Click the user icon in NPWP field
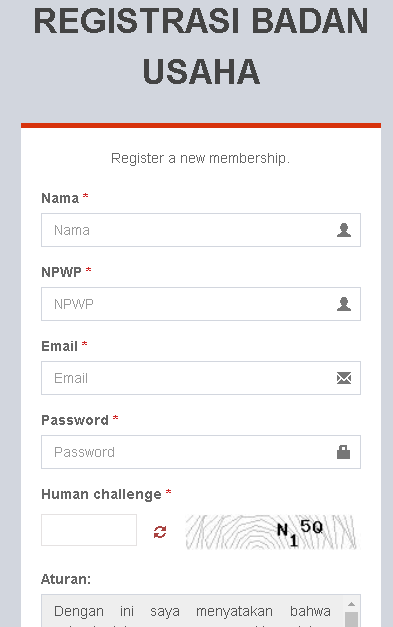The height and width of the screenshot is (627, 393). (343, 304)
